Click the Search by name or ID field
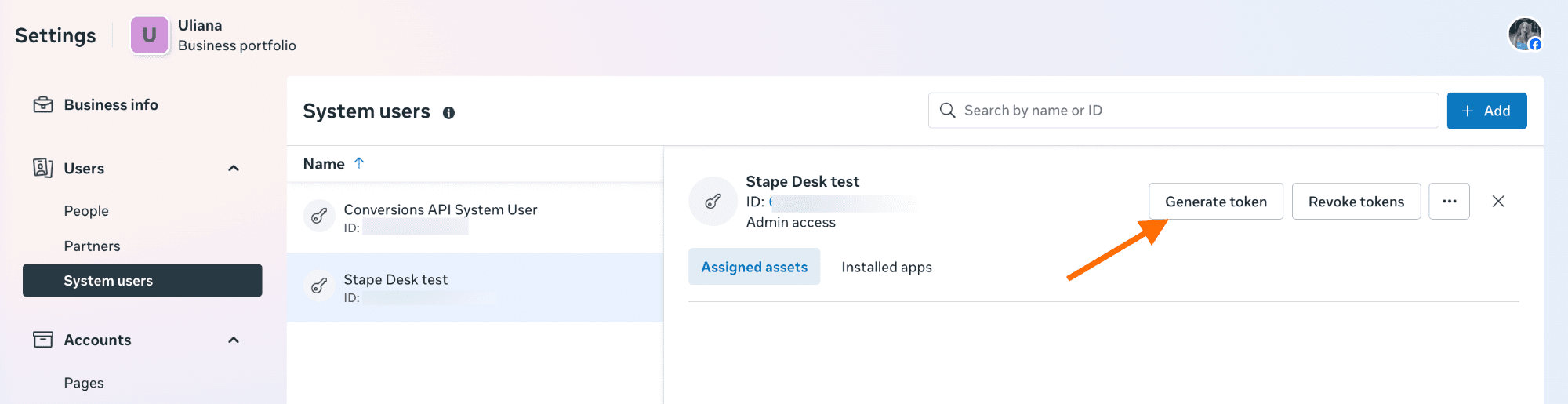 1183,111
